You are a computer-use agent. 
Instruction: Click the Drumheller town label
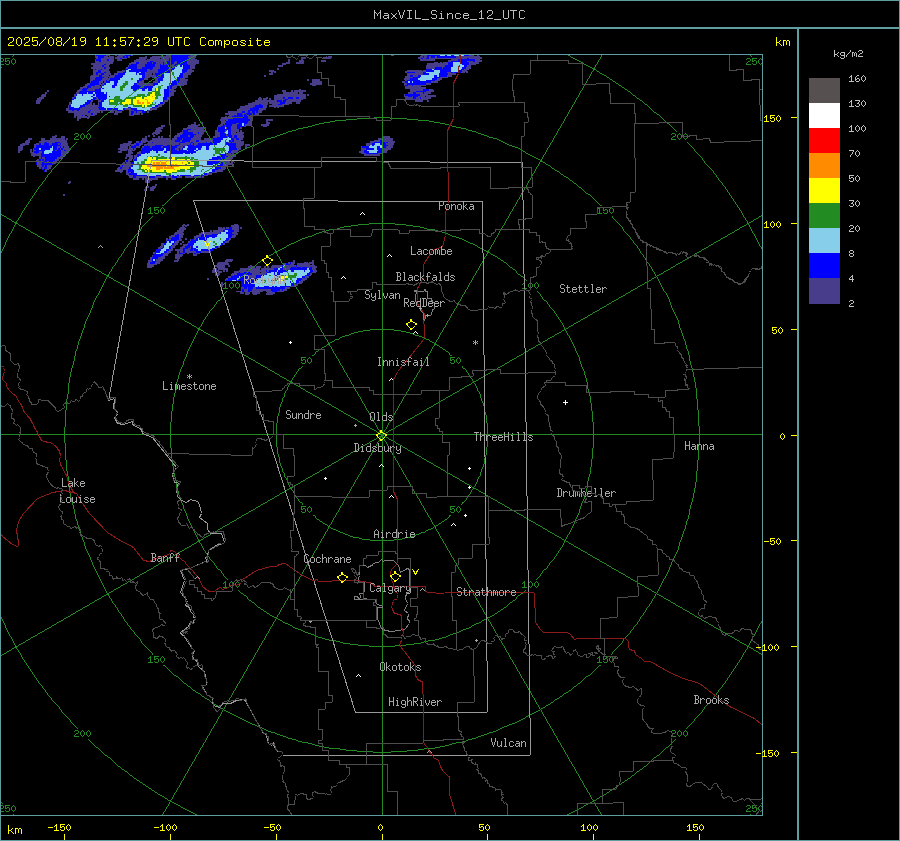click(x=586, y=493)
